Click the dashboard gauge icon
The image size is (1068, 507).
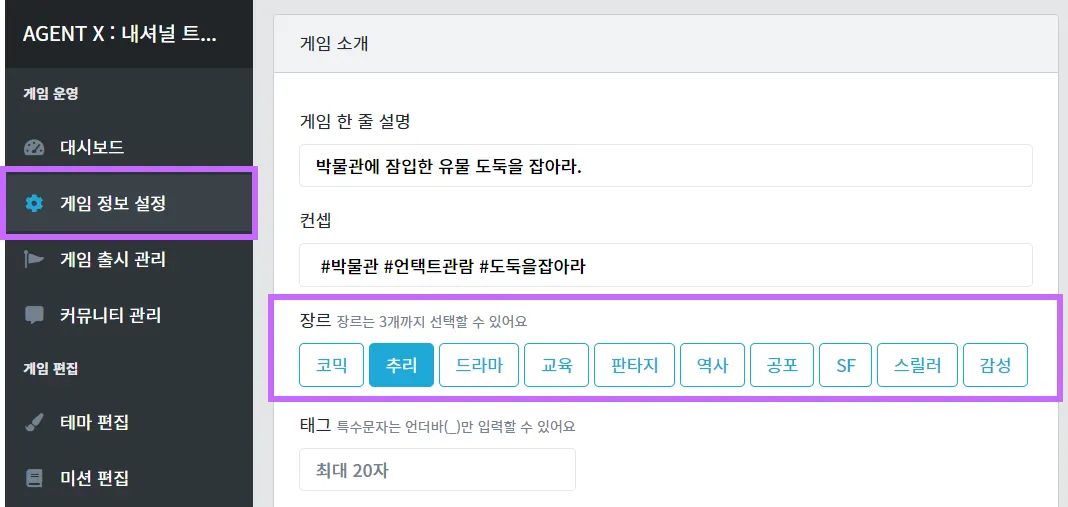point(34,148)
